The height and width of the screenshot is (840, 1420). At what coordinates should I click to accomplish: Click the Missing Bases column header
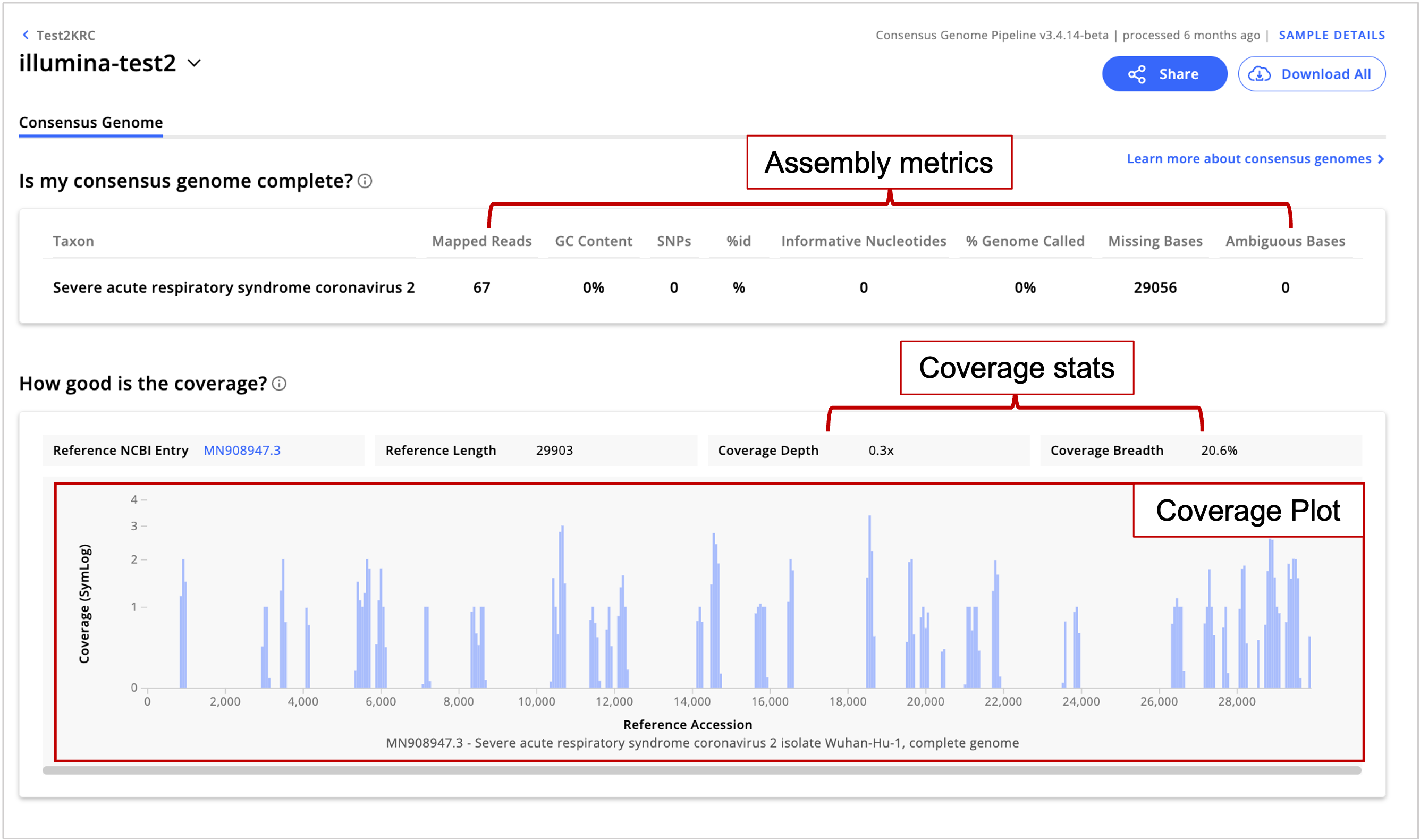[x=1155, y=241]
